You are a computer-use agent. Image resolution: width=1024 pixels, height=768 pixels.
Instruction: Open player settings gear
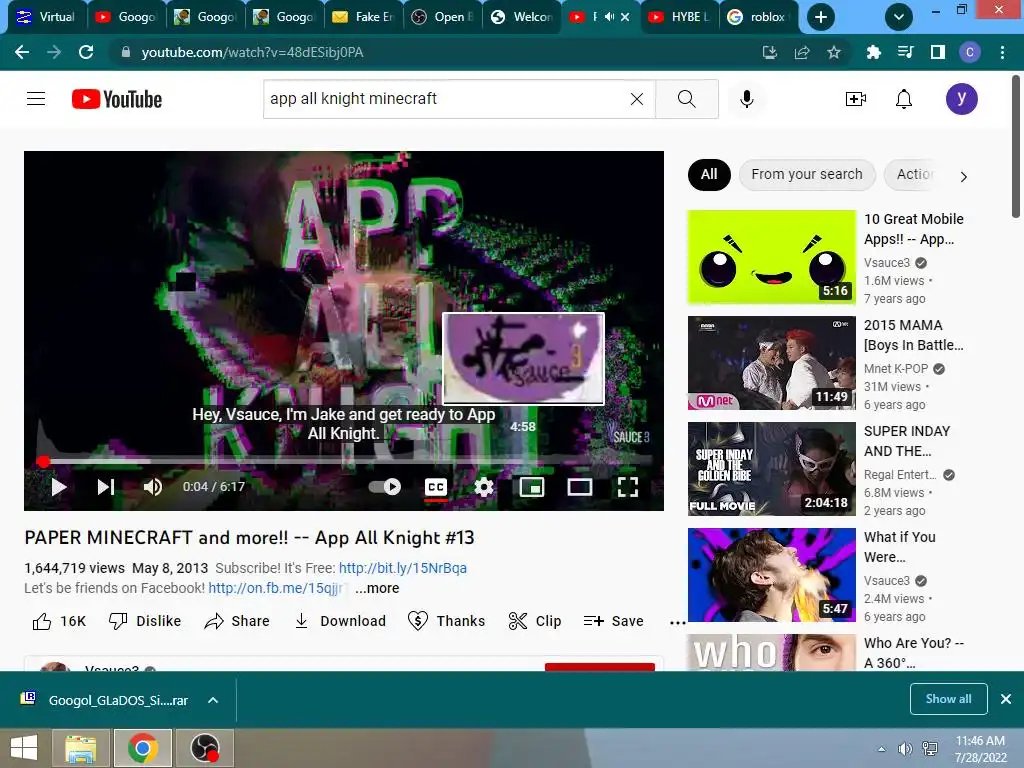coord(484,487)
